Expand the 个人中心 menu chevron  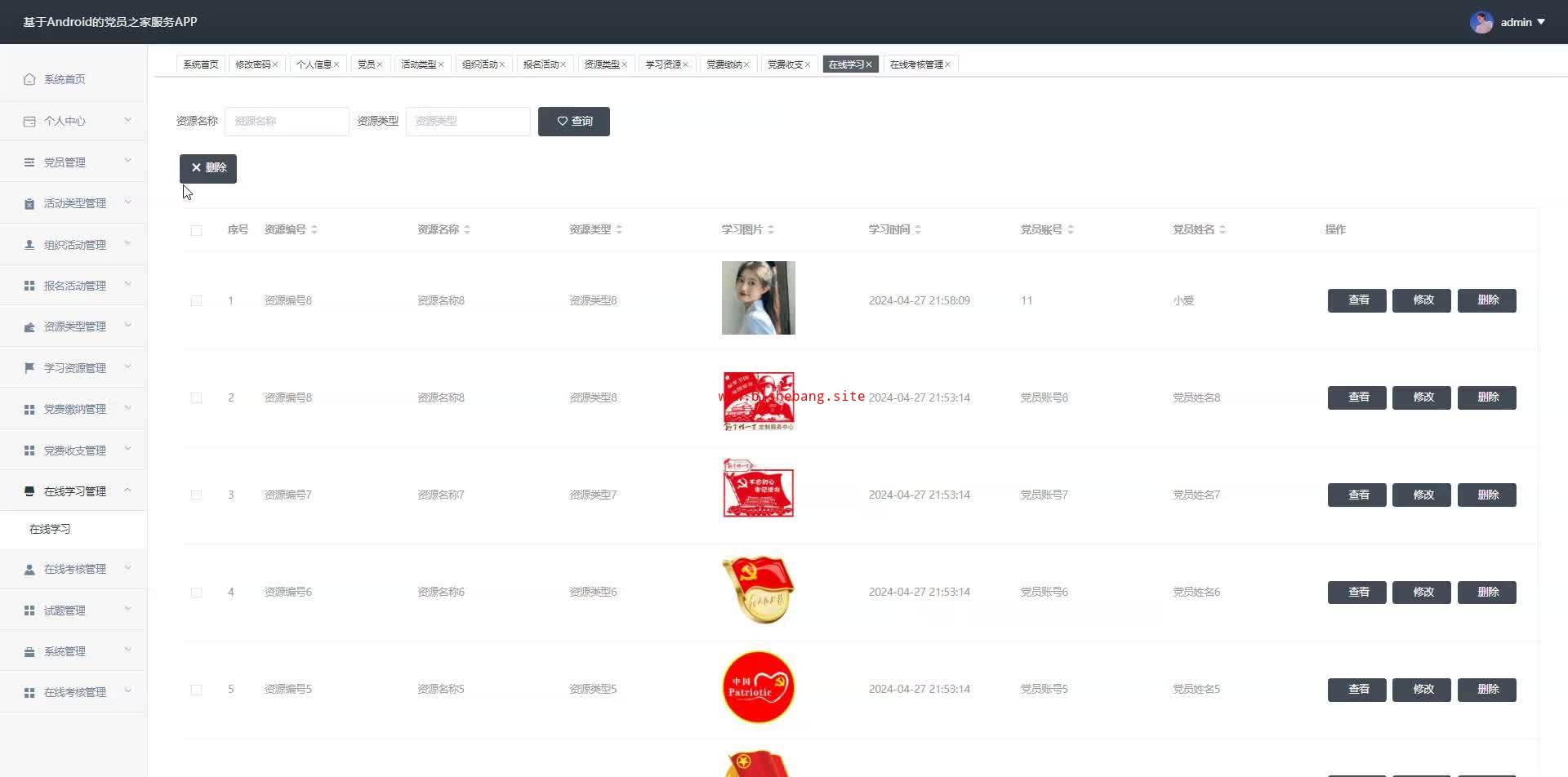click(x=127, y=120)
